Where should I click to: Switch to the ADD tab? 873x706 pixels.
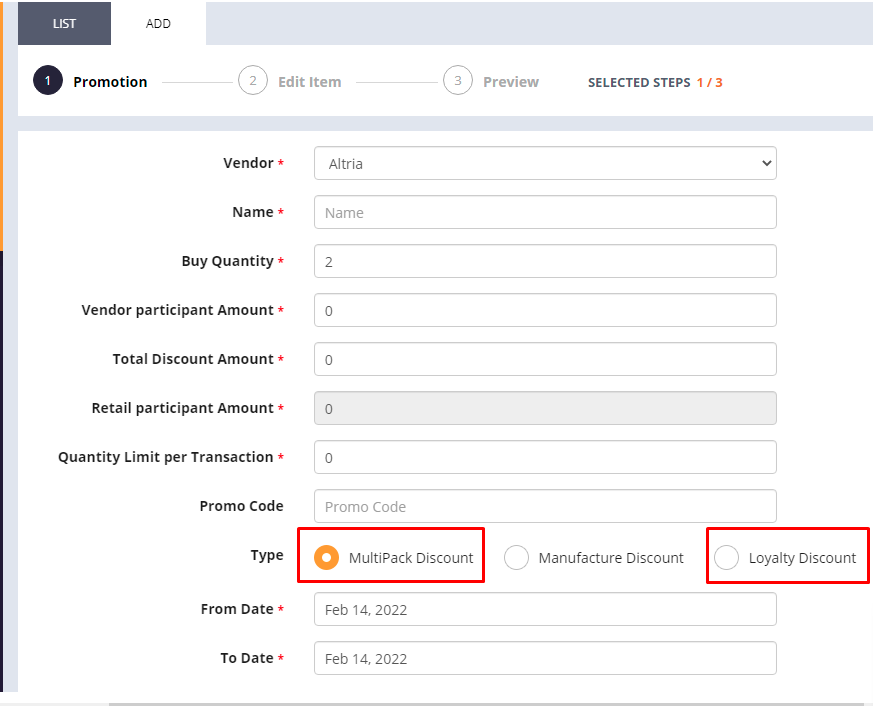click(158, 23)
